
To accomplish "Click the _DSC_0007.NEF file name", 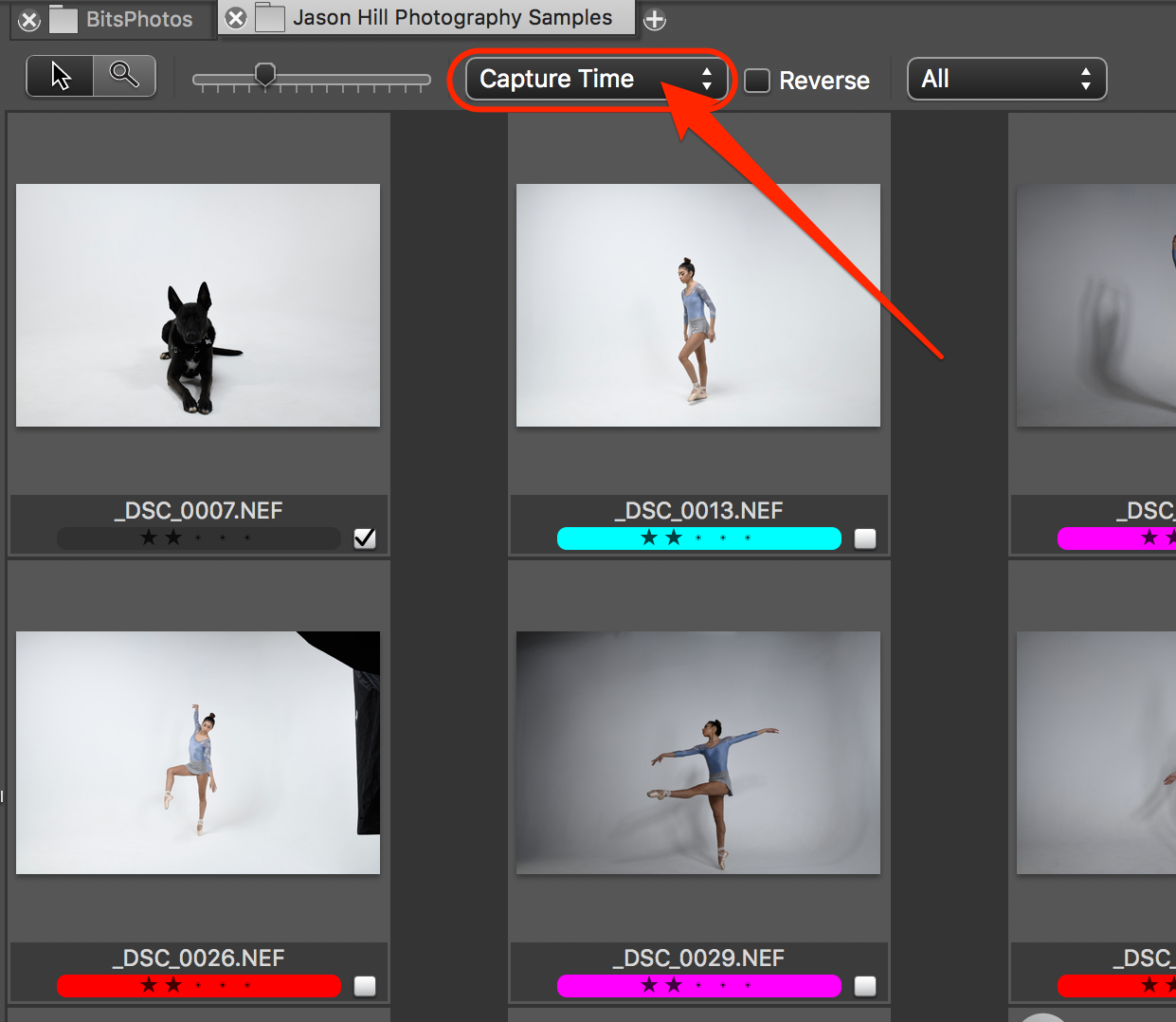I will 198,511.
